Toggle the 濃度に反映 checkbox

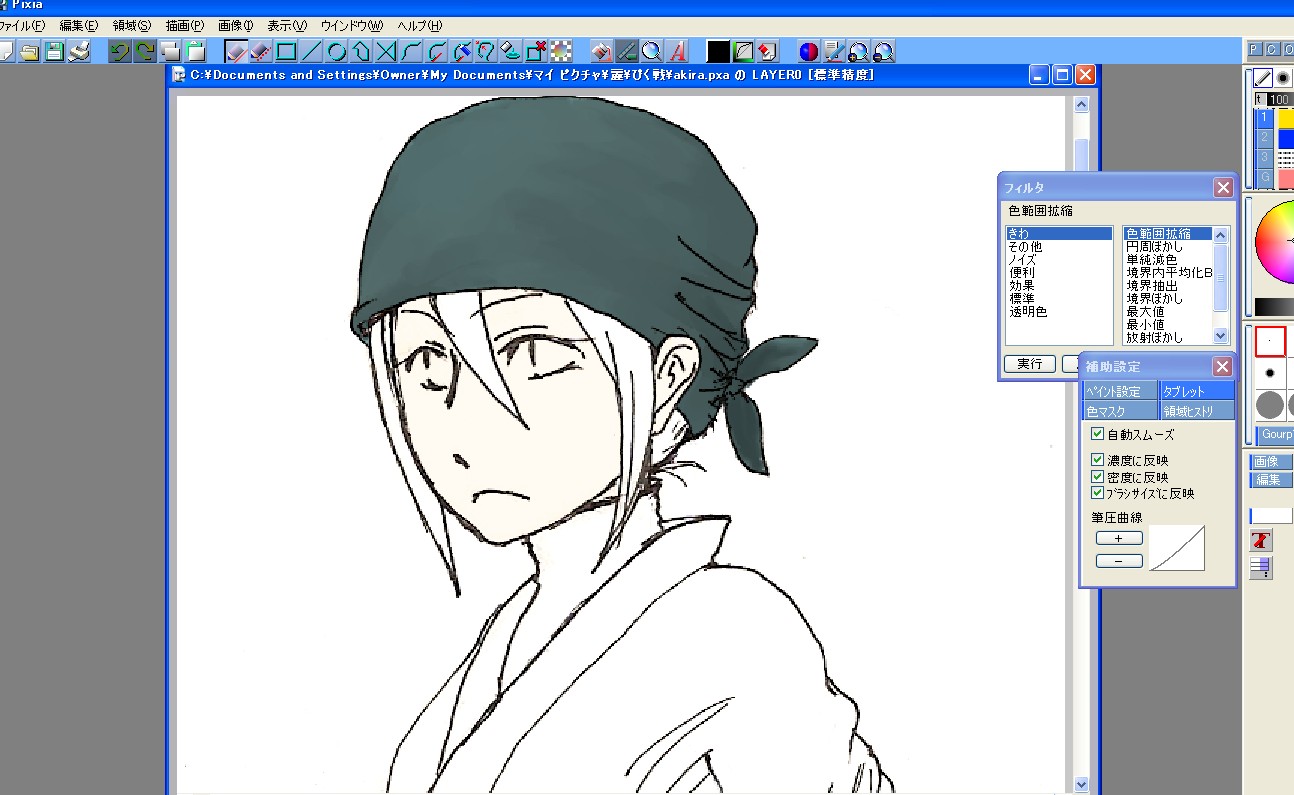coord(1098,461)
